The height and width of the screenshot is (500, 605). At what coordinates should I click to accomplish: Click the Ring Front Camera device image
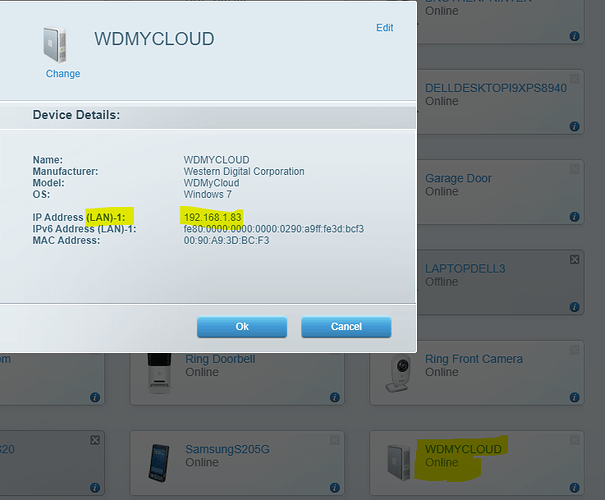pyautogui.click(x=398, y=373)
